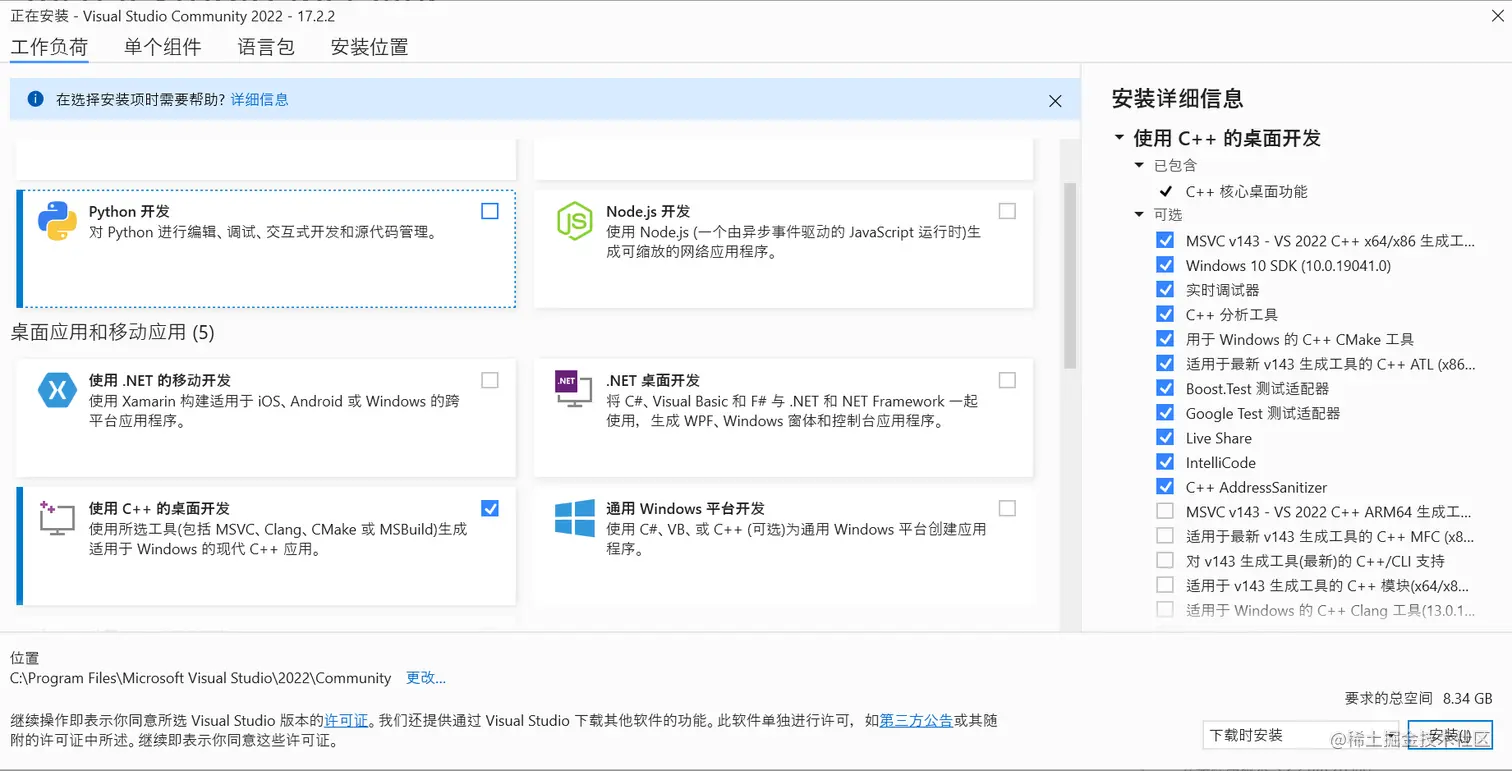The image size is (1512, 771).
Task: Switch to the 工作负荷 tab
Action: click(x=49, y=47)
